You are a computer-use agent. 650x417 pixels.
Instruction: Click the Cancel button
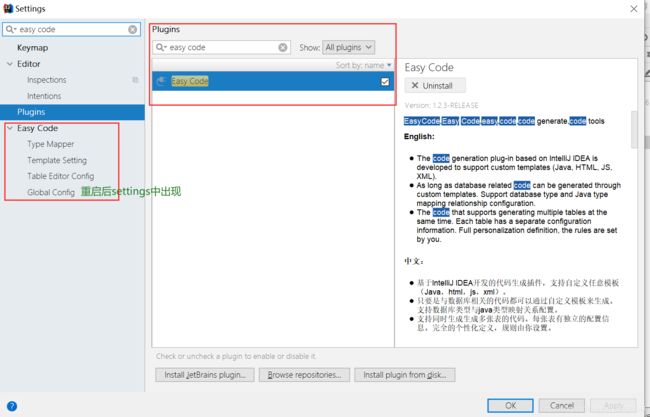pos(562,405)
